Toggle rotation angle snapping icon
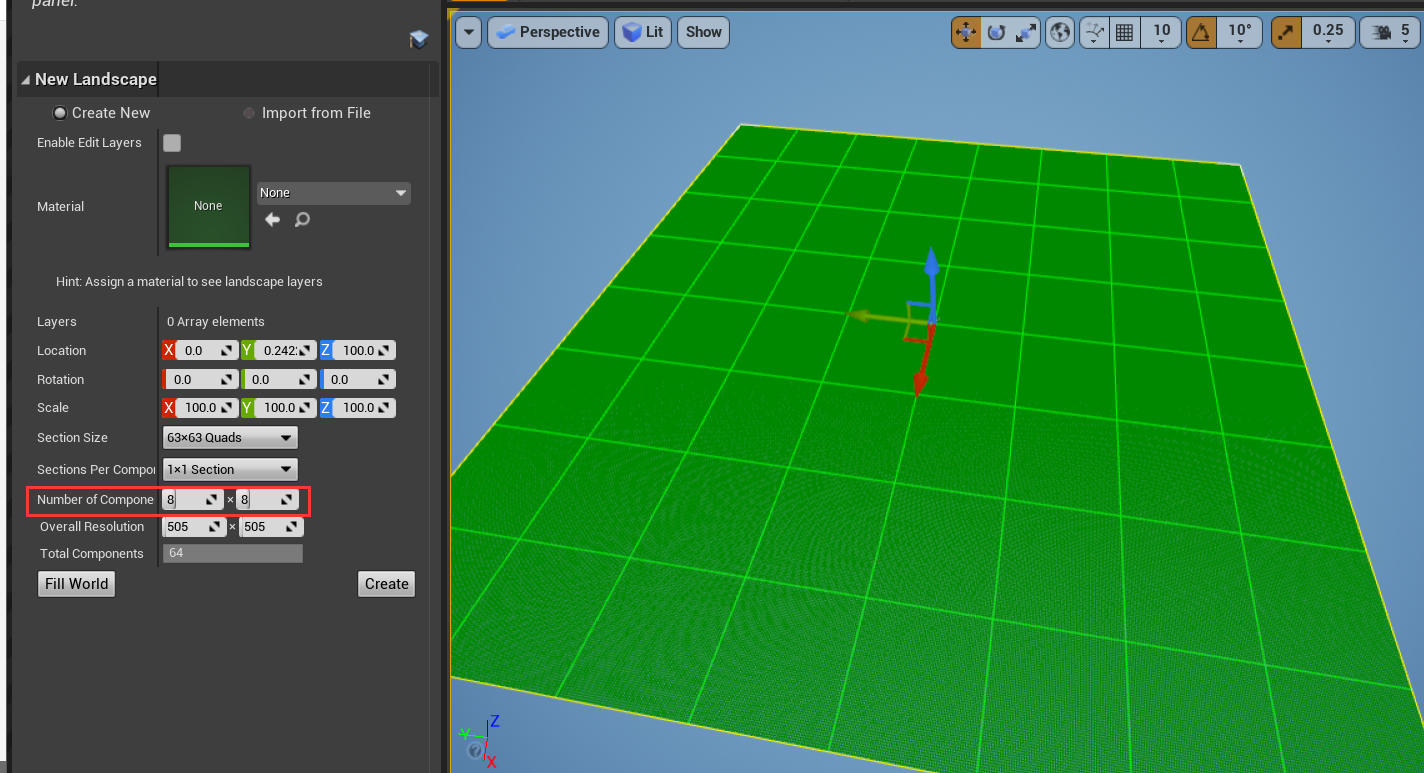Image resolution: width=1424 pixels, height=773 pixels. (1202, 32)
